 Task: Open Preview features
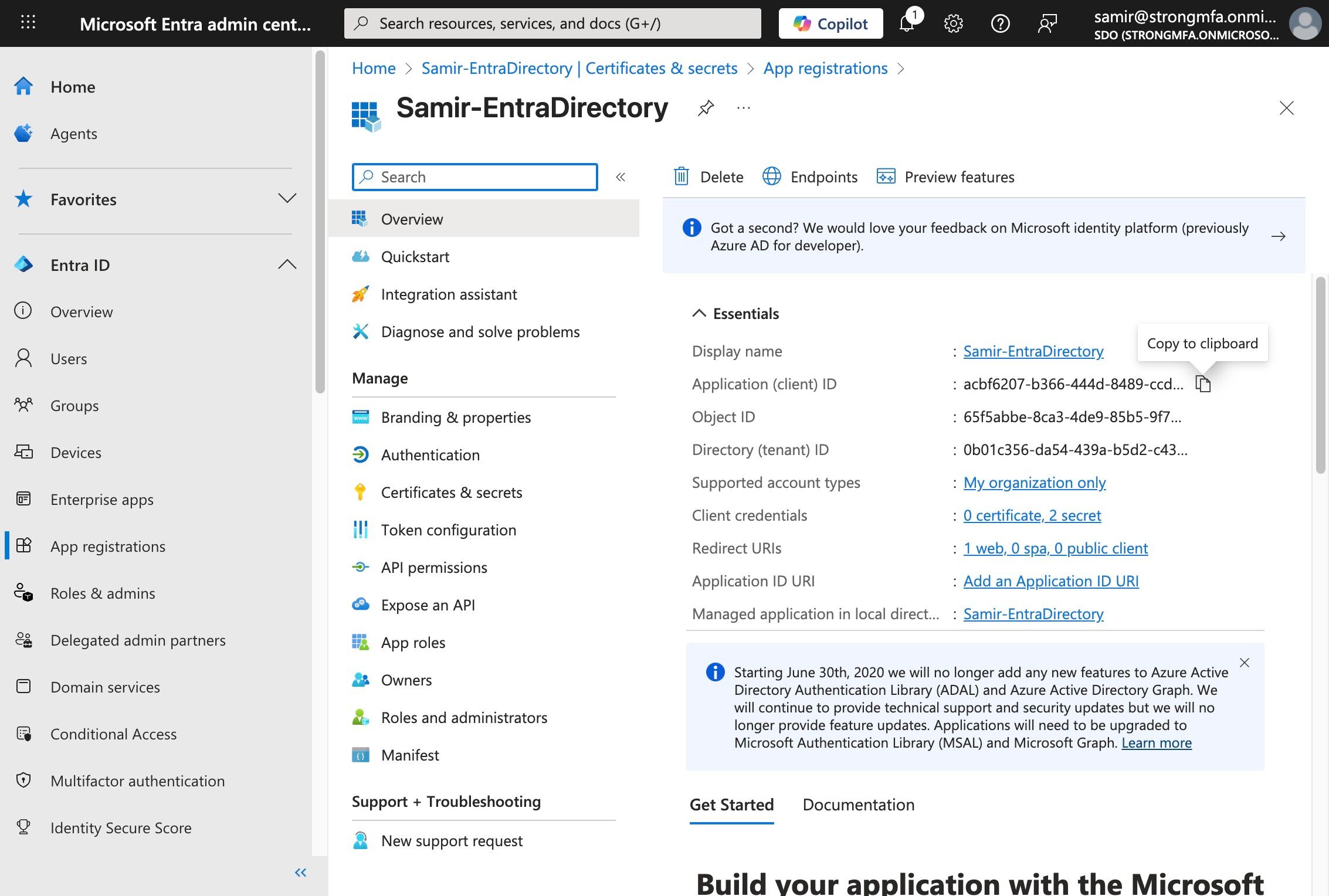[945, 177]
